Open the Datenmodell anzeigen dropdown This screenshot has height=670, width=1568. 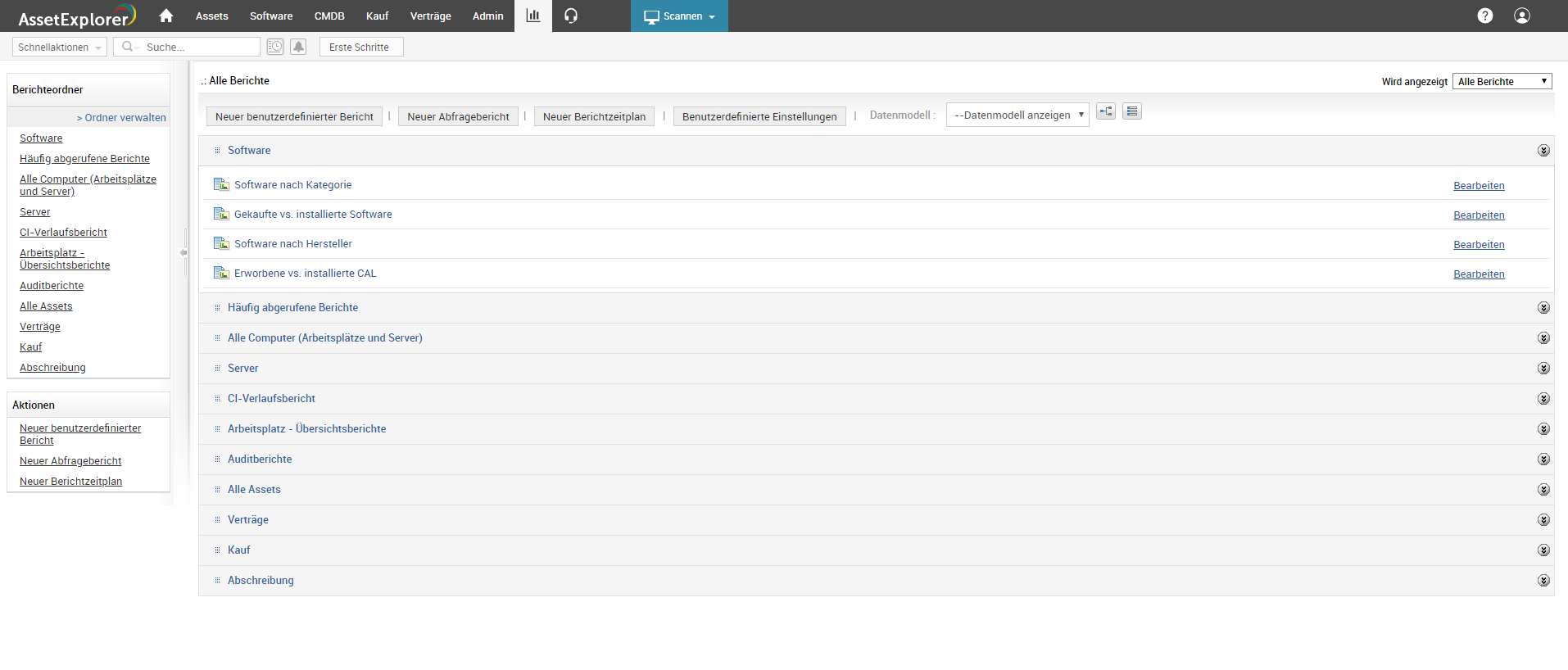(1017, 115)
